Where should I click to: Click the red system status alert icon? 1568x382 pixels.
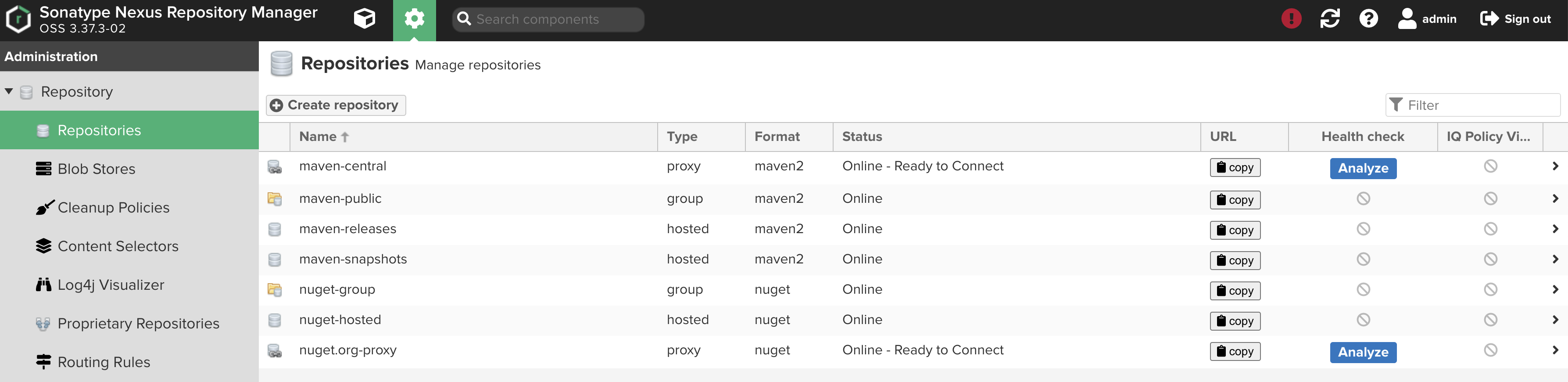[1291, 19]
